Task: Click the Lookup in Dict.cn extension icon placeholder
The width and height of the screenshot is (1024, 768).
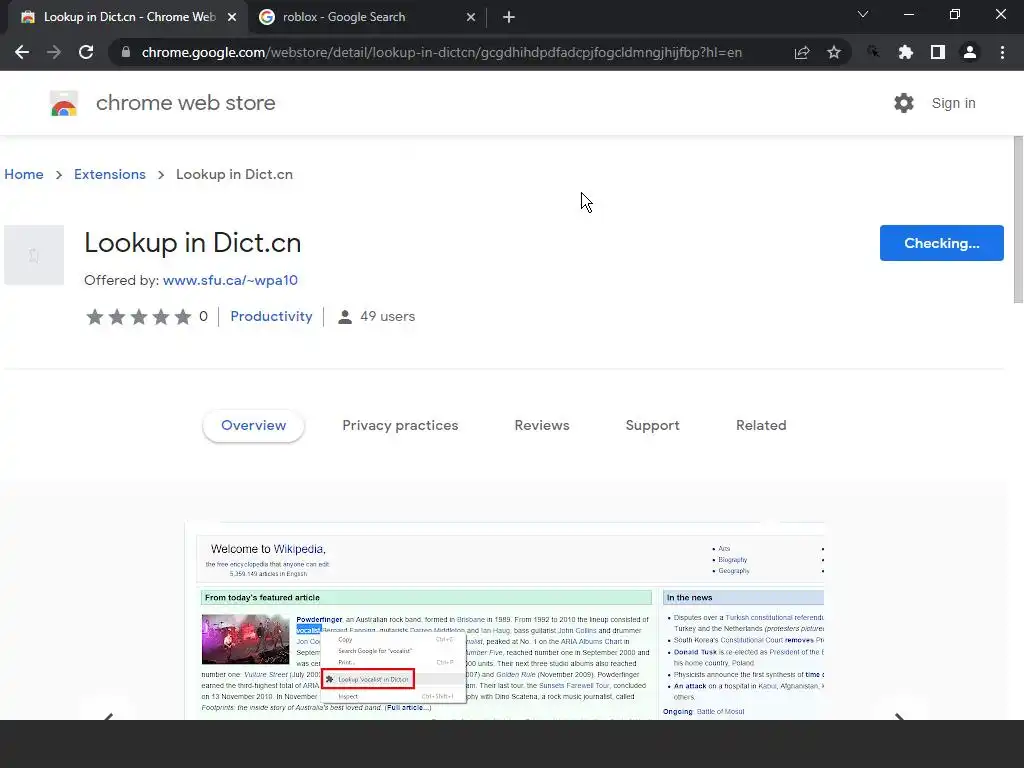Action: coord(34,255)
